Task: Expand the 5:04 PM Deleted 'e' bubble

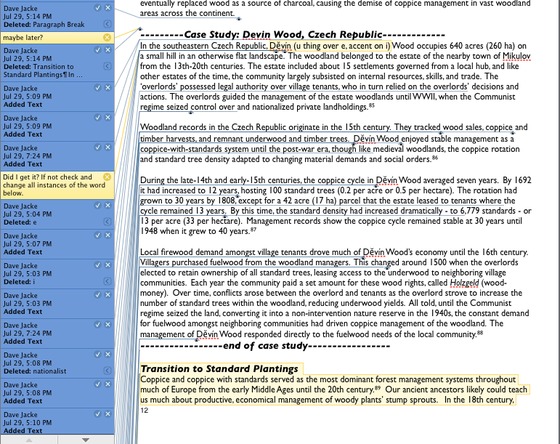Action: pos(108,221)
